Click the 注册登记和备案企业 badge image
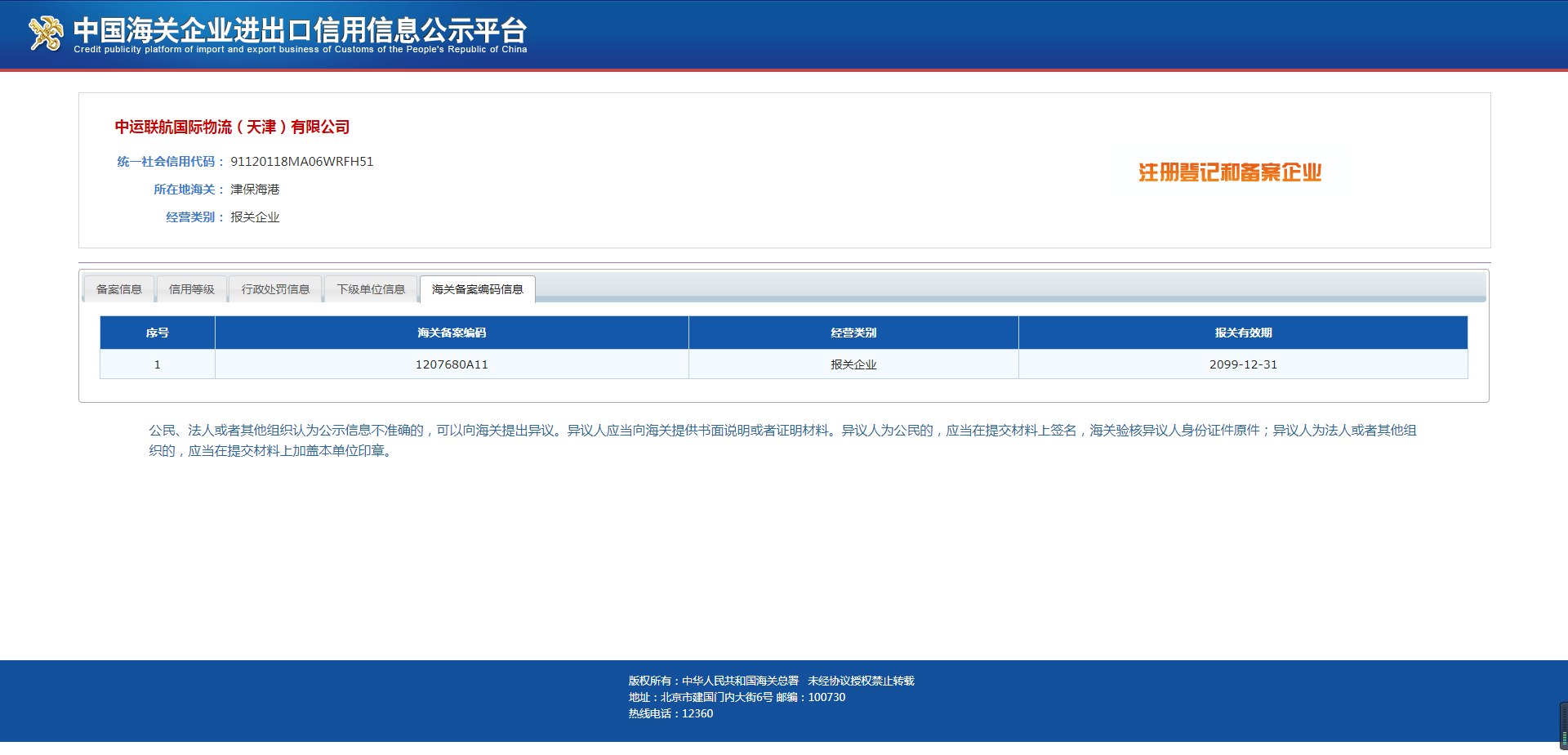The width and height of the screenshot is (1568, 755). [1230, 173]
